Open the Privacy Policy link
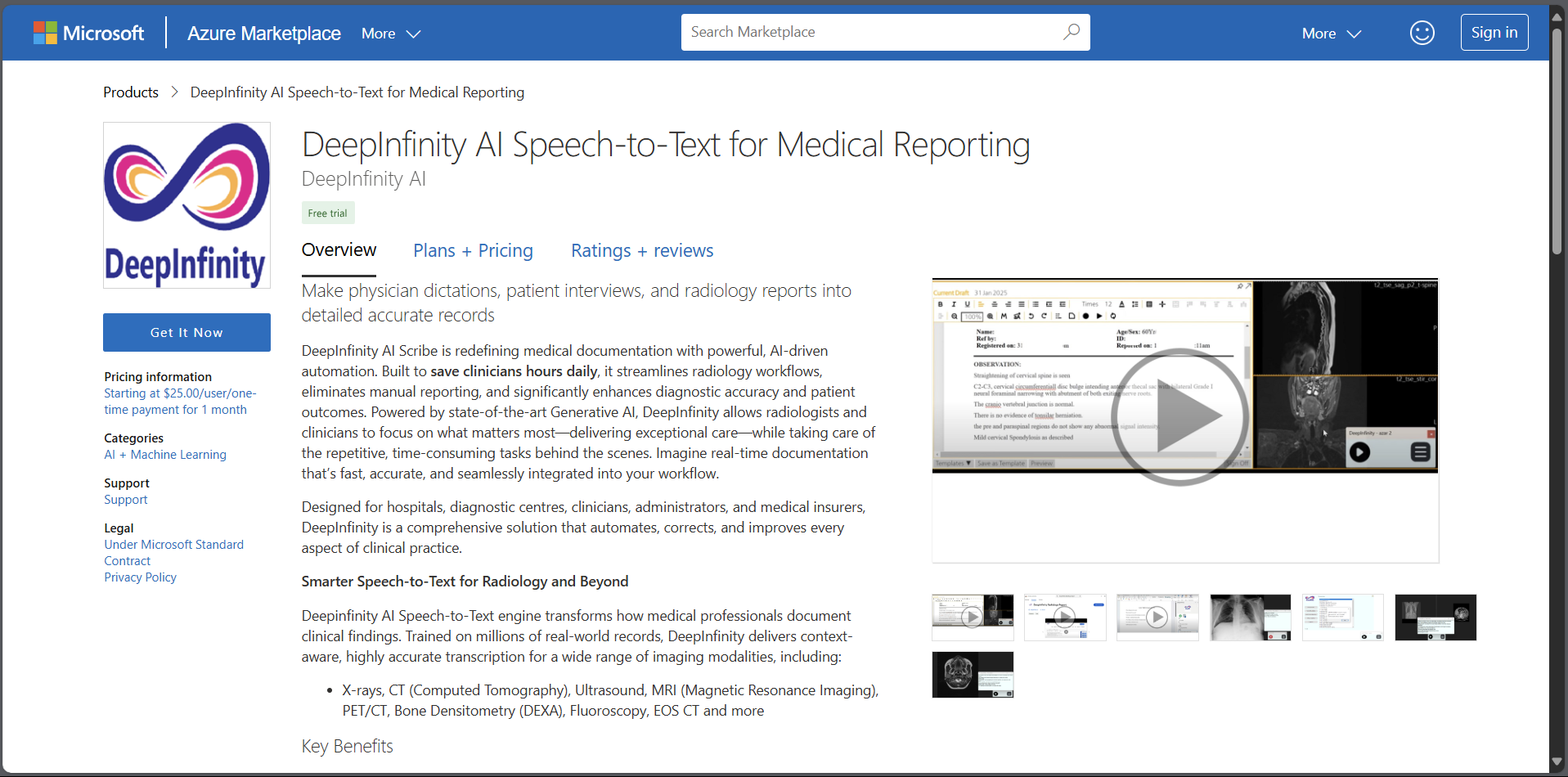 (x=140, y=577)
